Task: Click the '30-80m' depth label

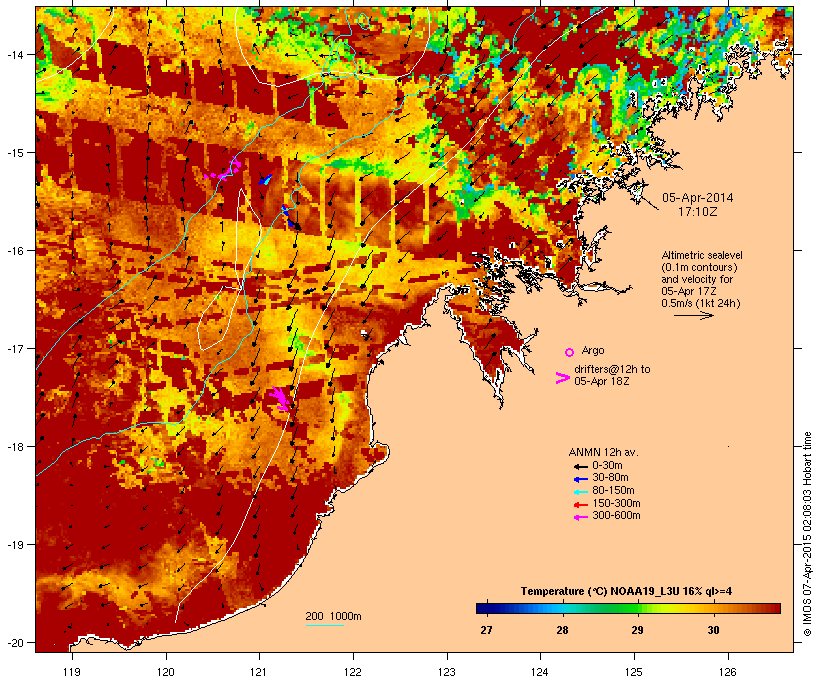Action: pyautogui.click(x=610, y=478)
